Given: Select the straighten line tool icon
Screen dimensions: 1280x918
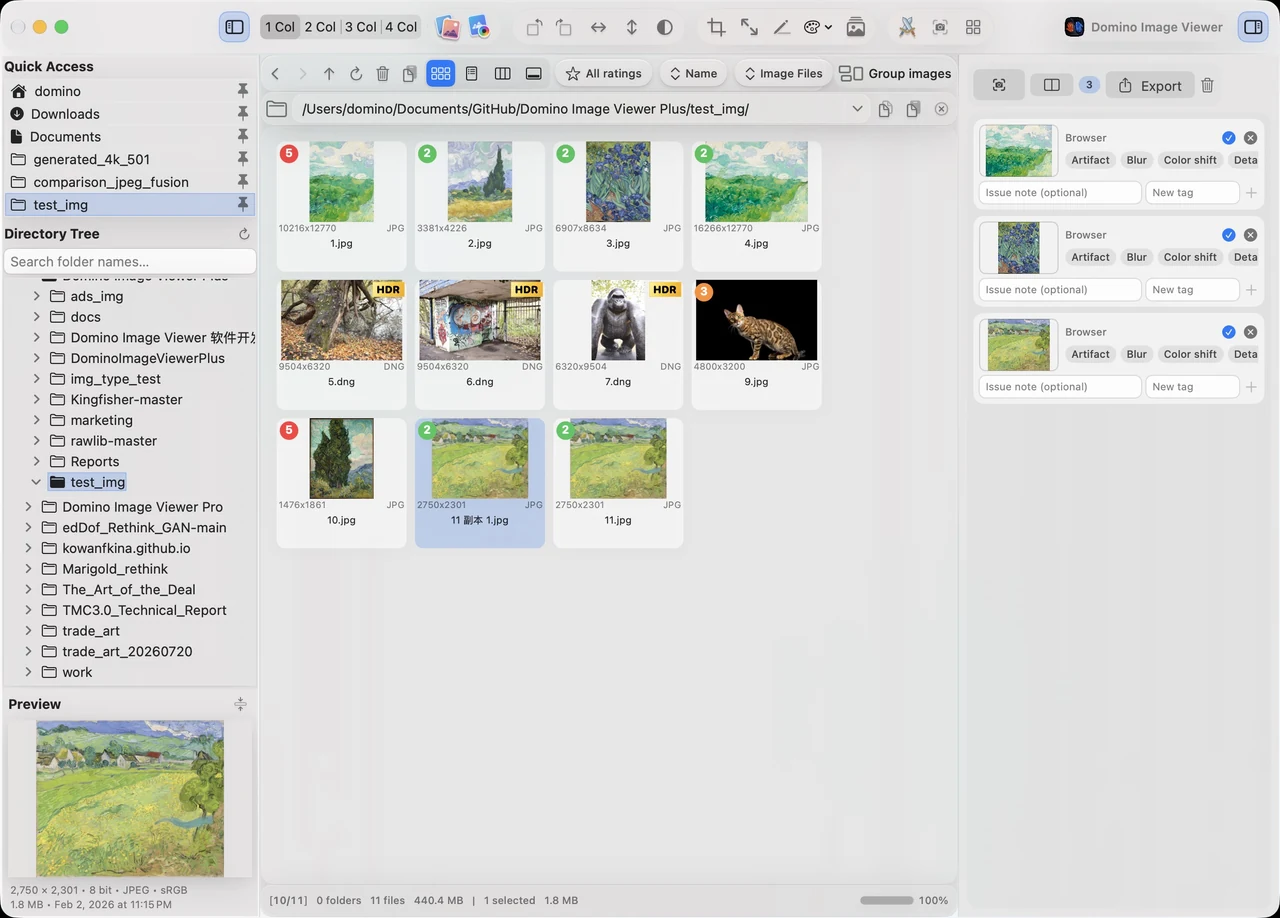Looking at the screenshot, I should [x=782, y=27].
